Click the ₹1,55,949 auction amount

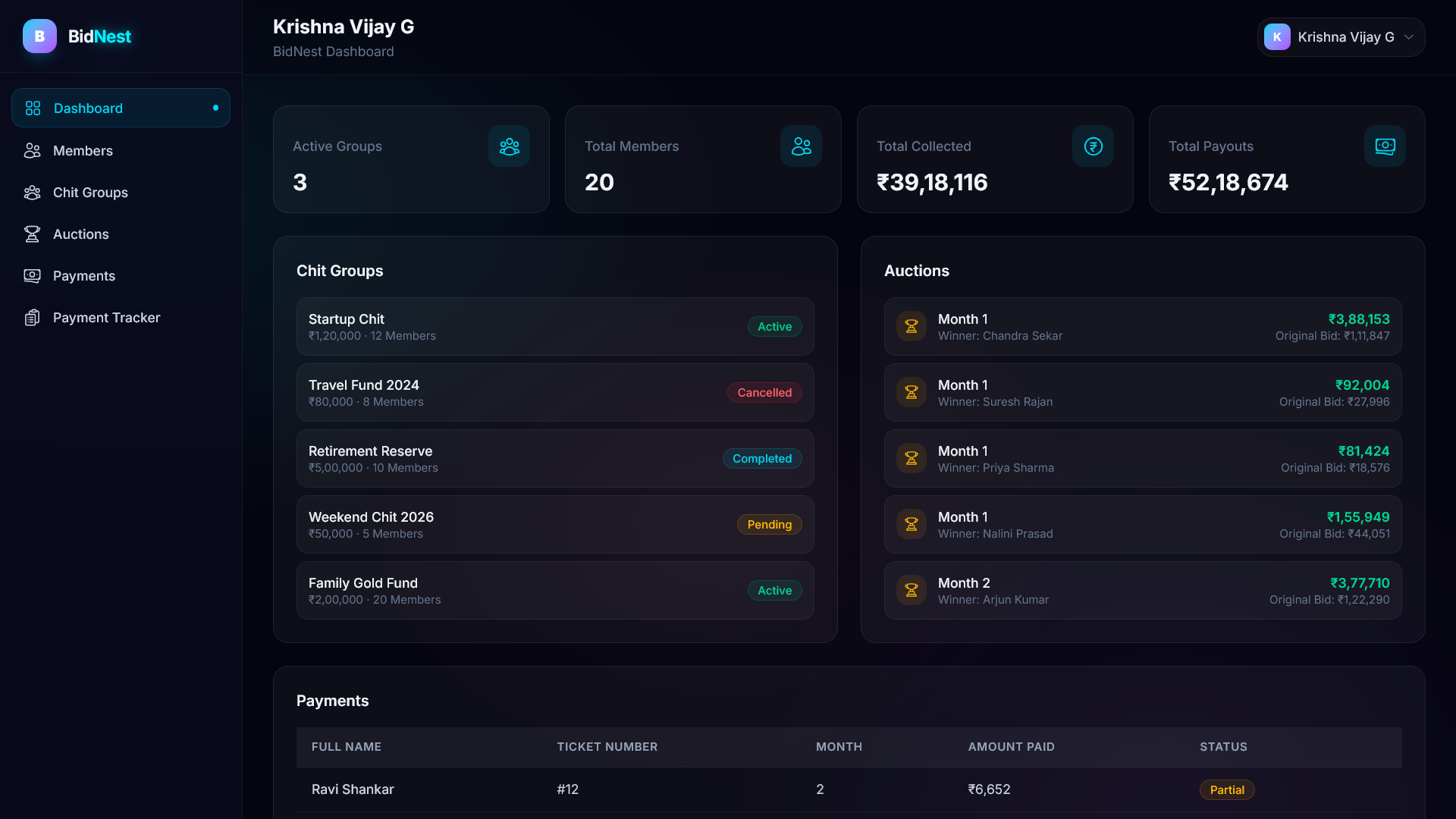pos(1357,517)
